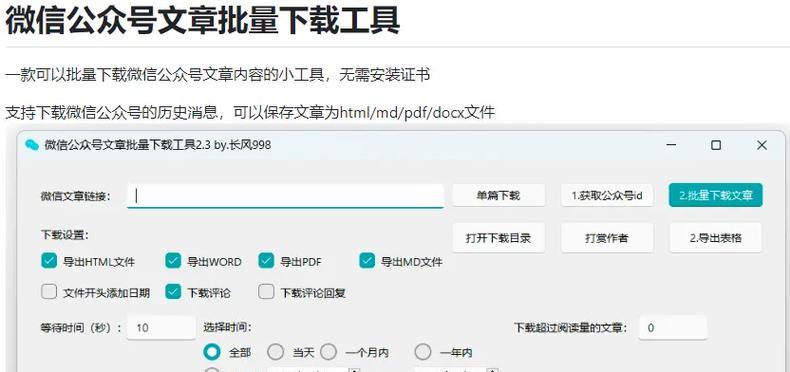Close the 批量下载工具 window
The image size is (790, 372).
point(762,145)
